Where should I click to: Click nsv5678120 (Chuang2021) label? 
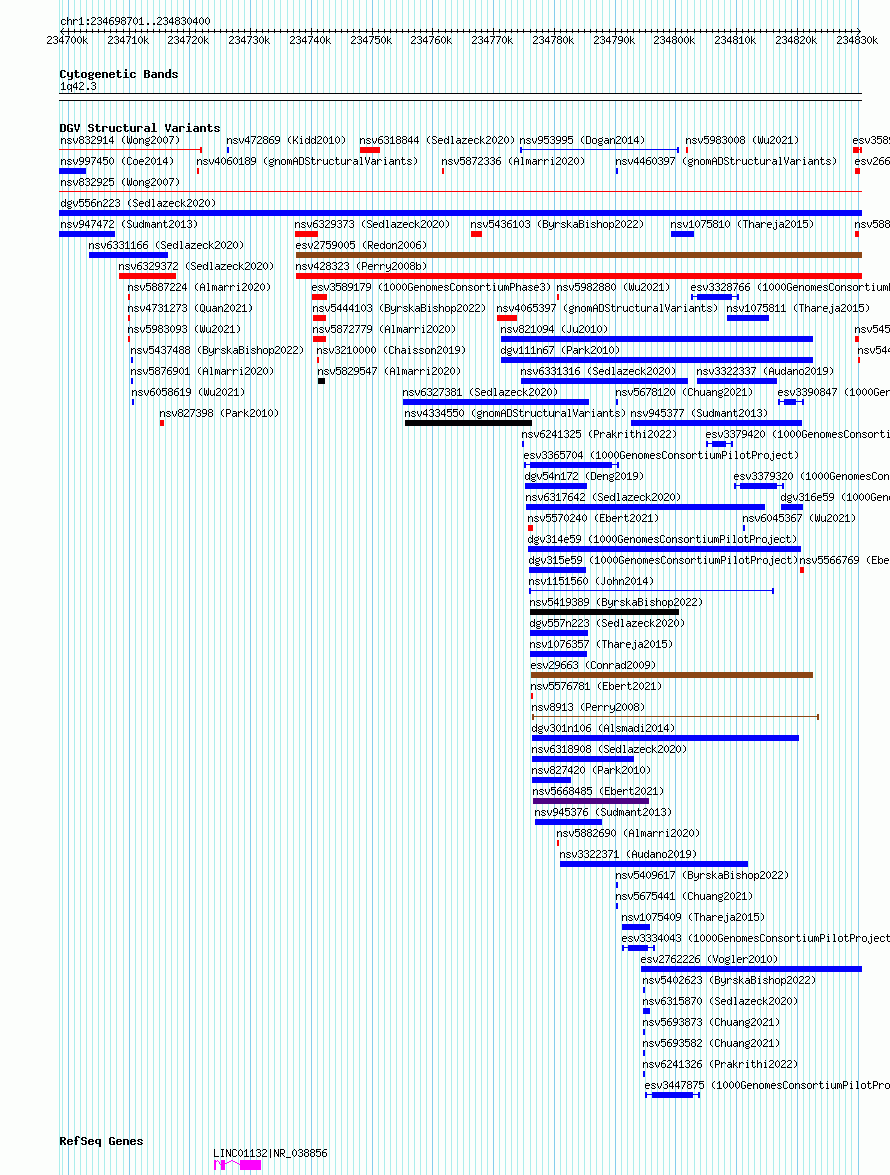[684, 392]
